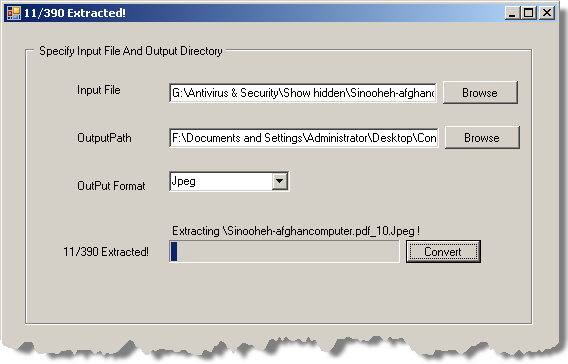The width and height of the screenshot is (568, 364).
Task: Click the 'Extracting \Sinooheh-afghancomputer.pdf_10.Jpeg !' text
Action: 296,231
